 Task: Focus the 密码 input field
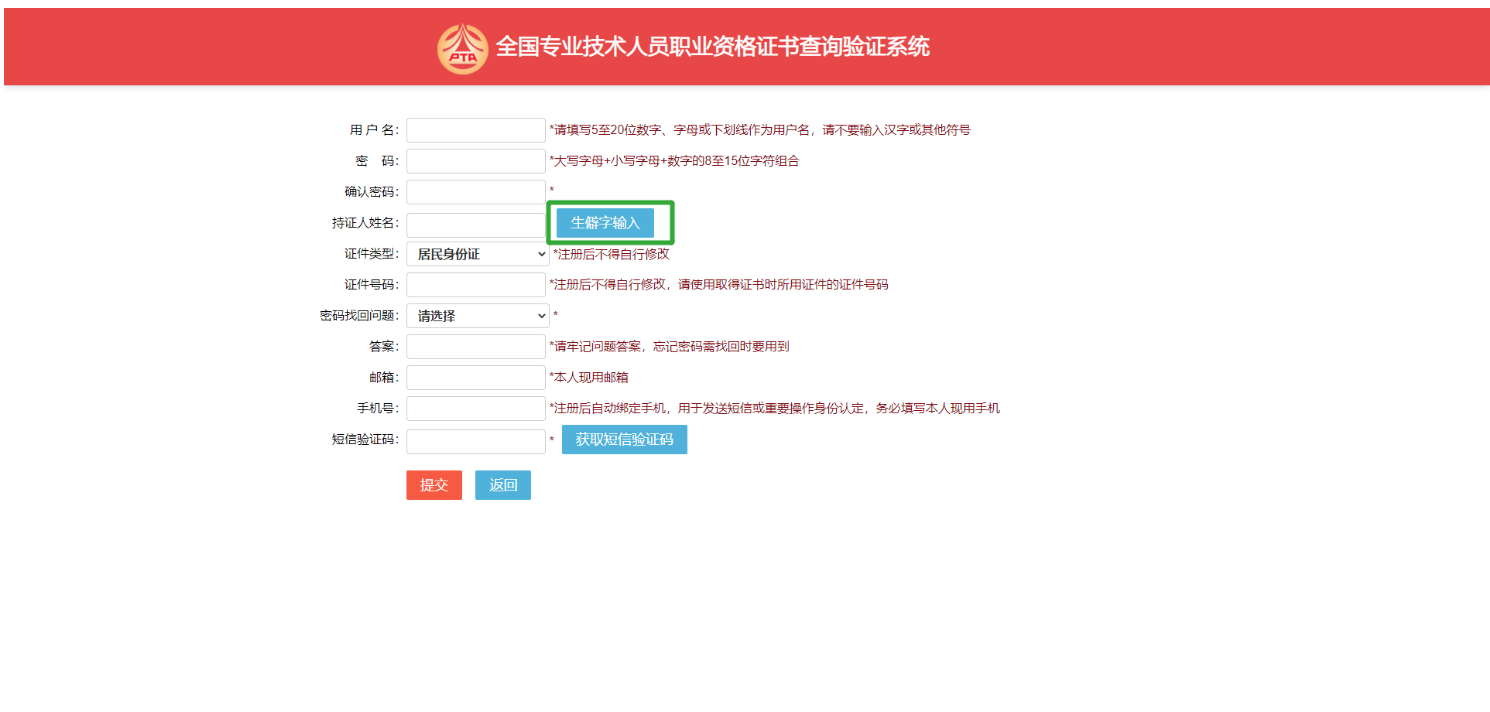pyautogui.click(x=475, y=161)
